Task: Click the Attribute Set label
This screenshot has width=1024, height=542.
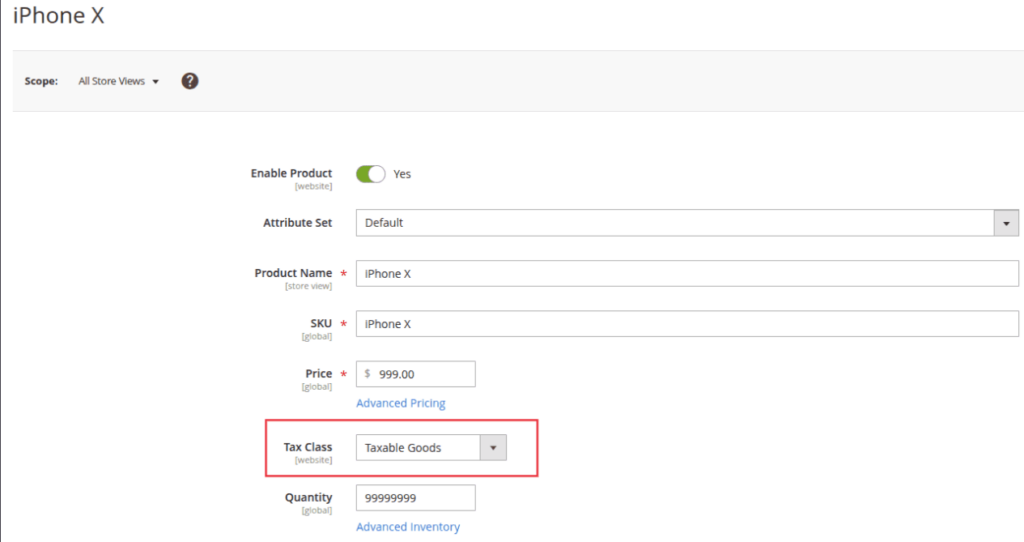Action: (298, 223)
